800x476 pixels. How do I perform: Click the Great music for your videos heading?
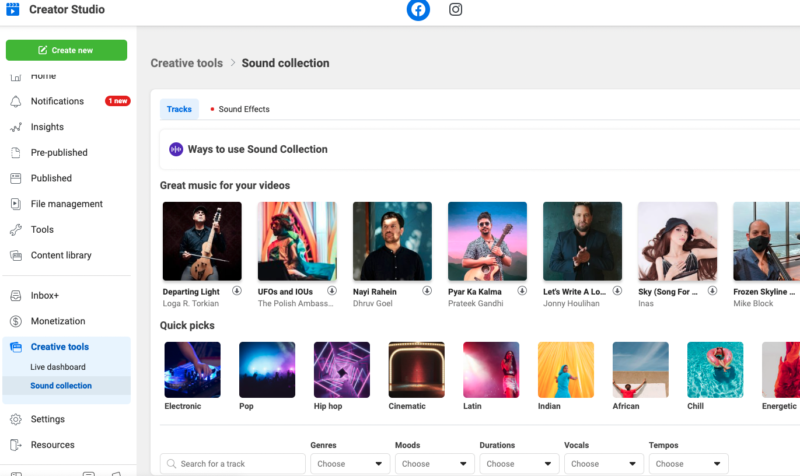click(x=225, y=186)
